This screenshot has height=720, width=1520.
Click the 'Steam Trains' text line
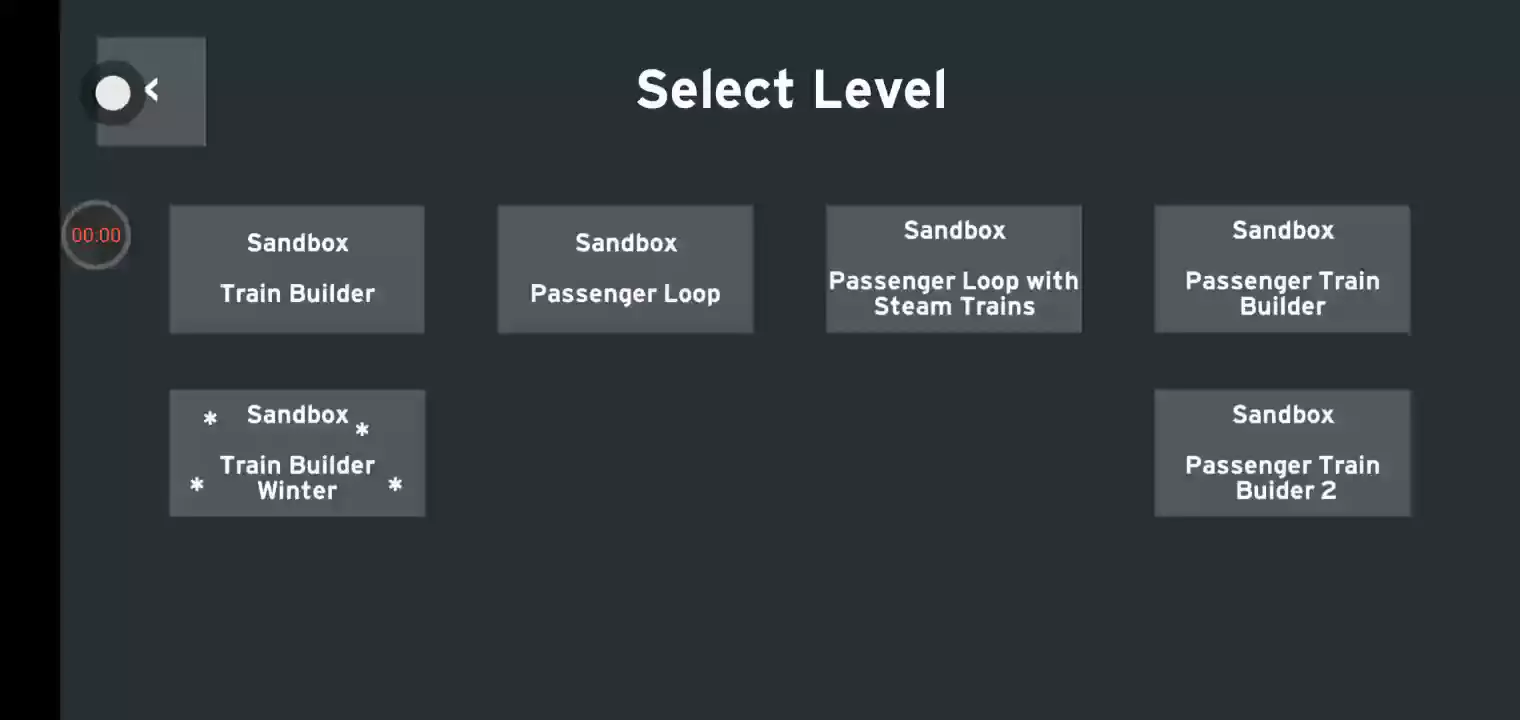tap(954, 307)
